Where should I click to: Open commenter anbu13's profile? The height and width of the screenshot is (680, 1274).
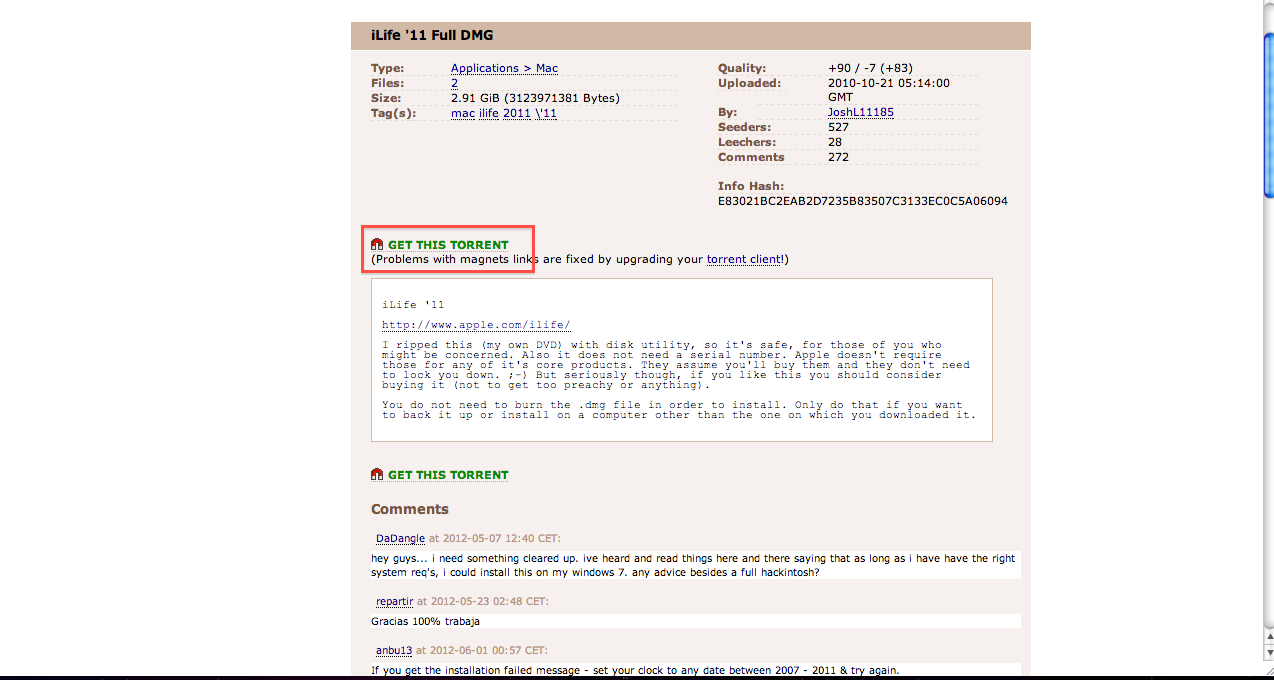[x=394, y=650]
